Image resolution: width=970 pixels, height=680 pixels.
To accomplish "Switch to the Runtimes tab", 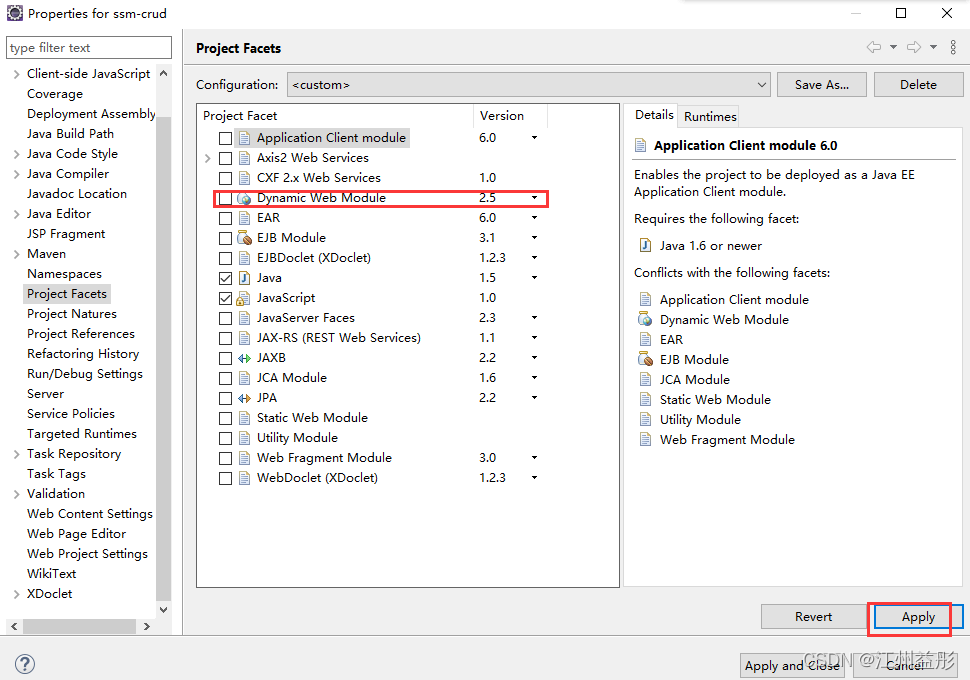I will (710, 116).
